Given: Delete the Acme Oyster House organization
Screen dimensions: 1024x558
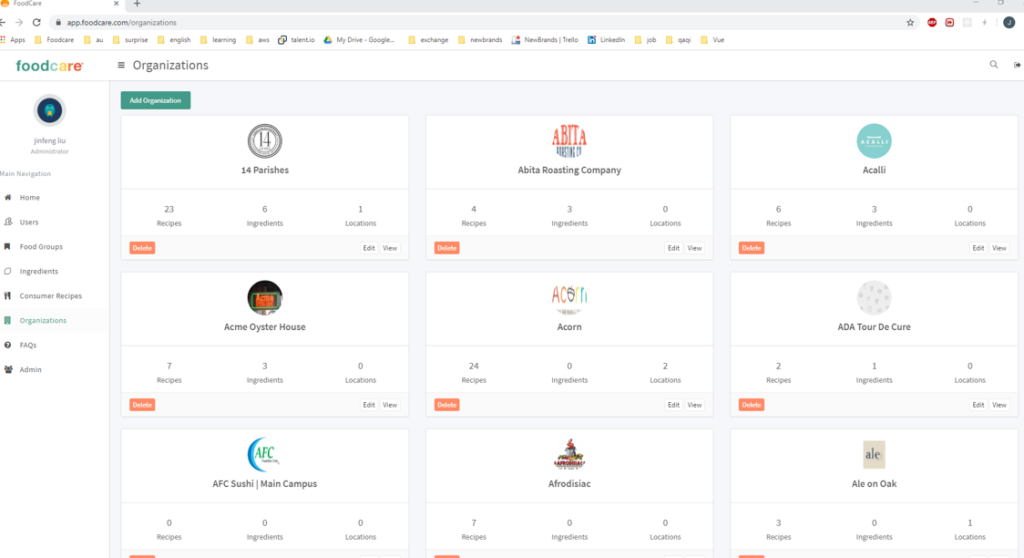Looking at the screenshot, I should [x=142, y=405].
